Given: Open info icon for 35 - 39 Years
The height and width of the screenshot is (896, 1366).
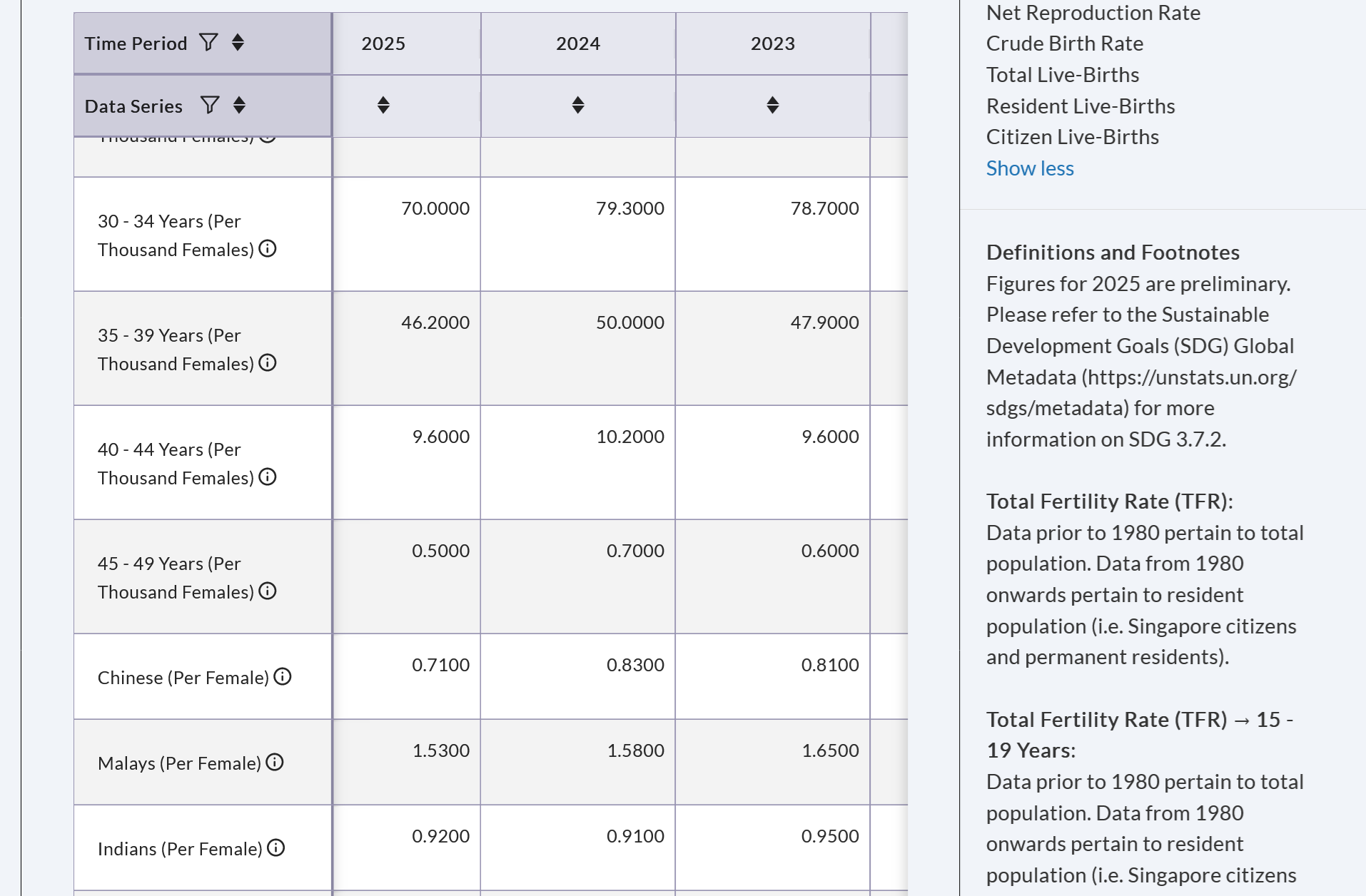Looking at the screenshot, I should coord(268,363).
